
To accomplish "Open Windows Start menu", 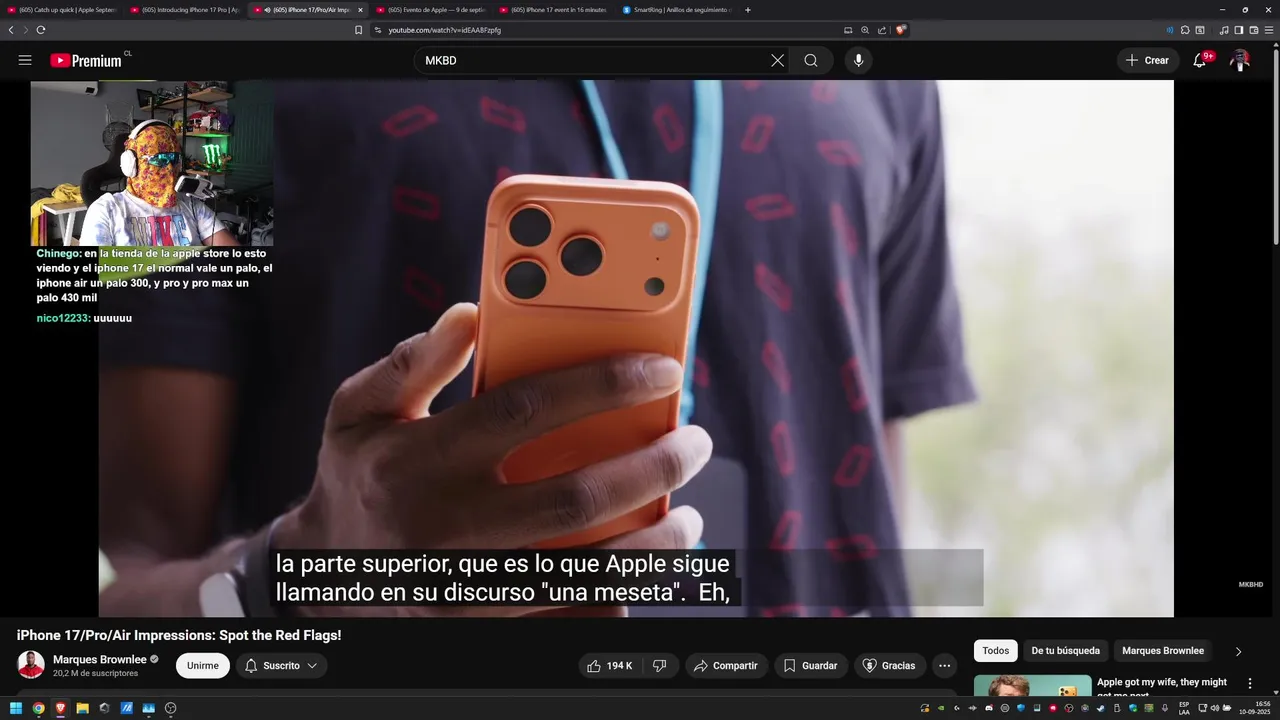I will click(x=16, y=708).
